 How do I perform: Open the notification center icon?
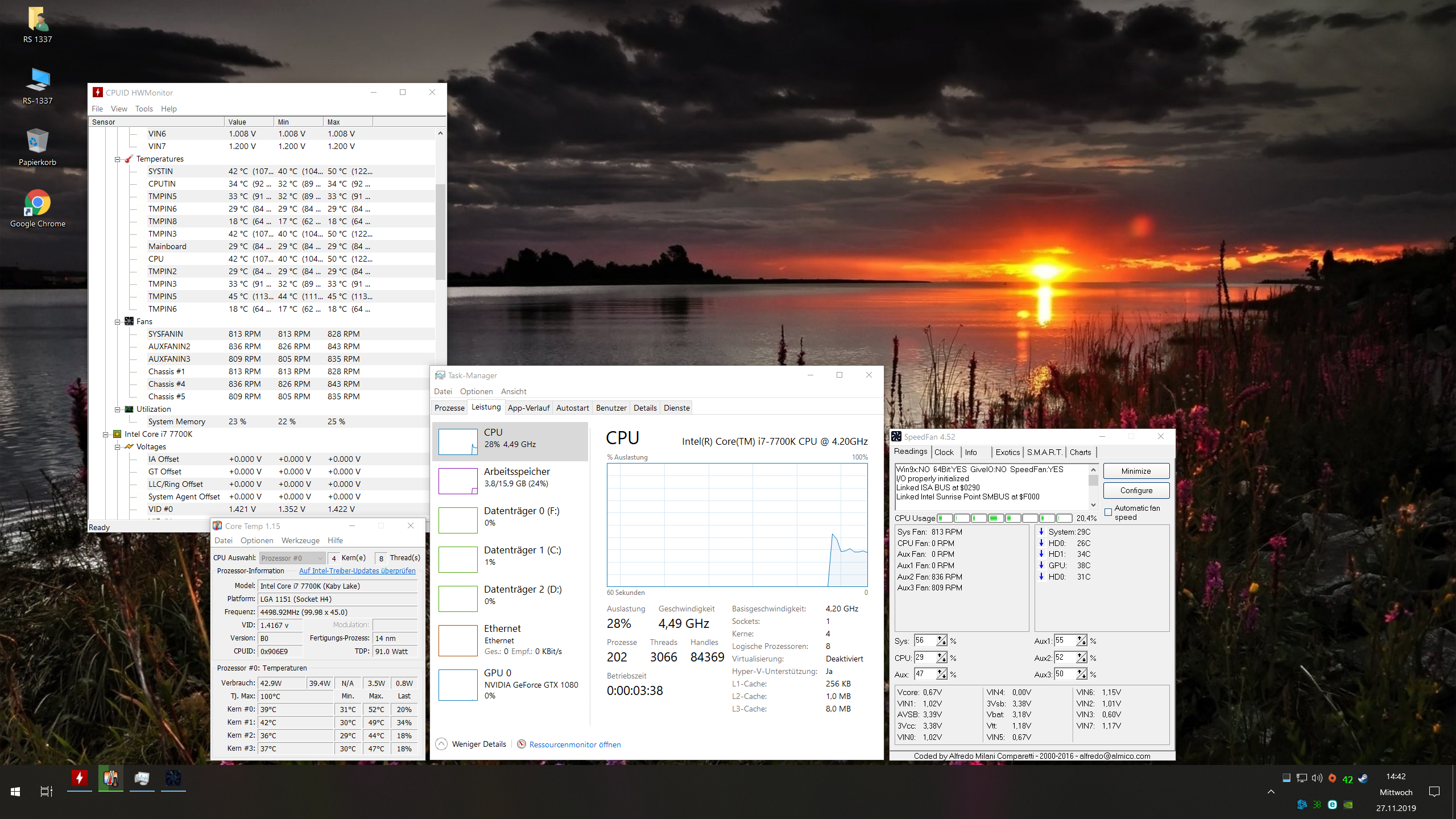point(1434,791)
